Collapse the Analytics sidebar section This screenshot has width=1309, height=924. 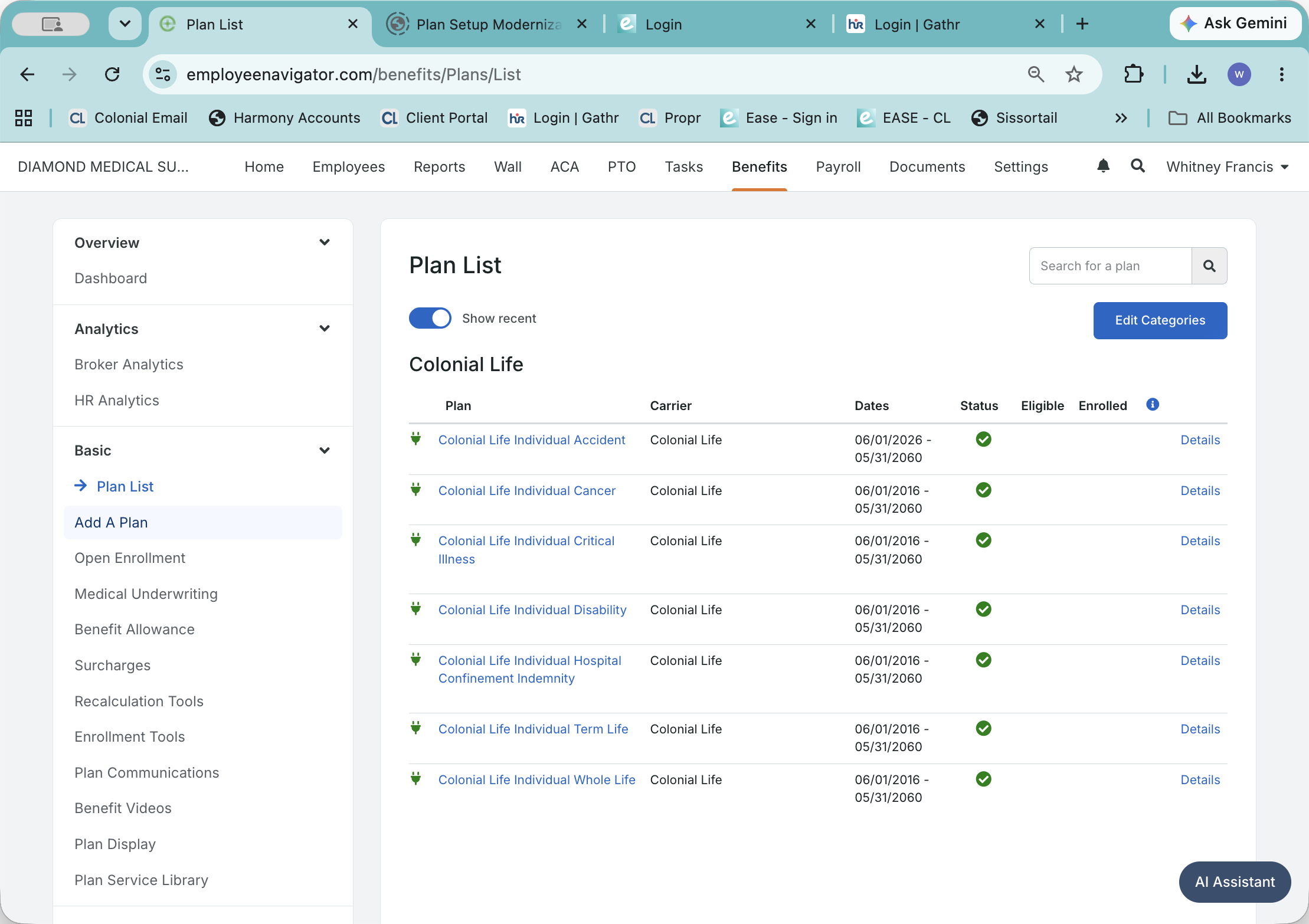click(x=324, y=329)
